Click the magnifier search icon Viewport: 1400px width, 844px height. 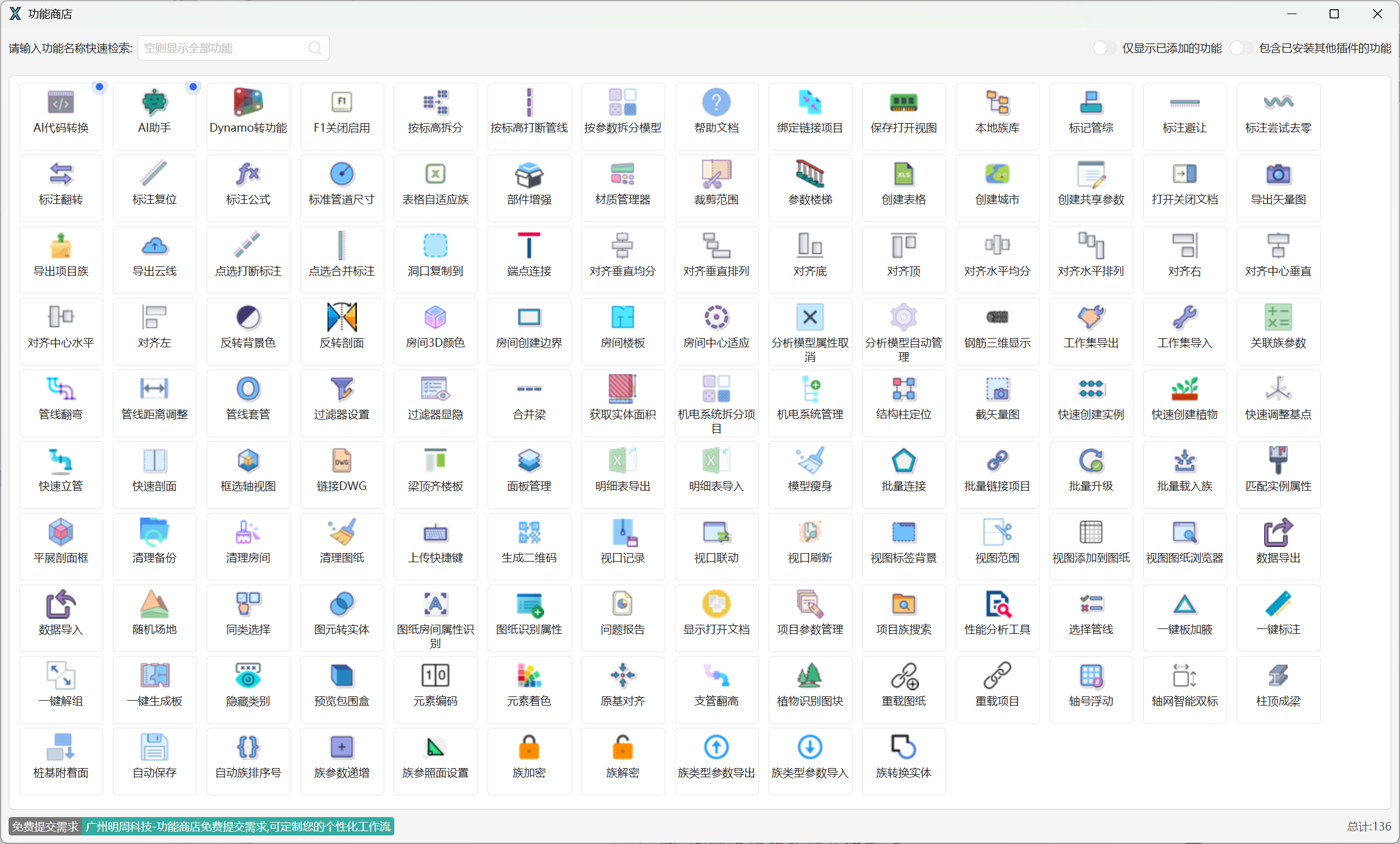coord(315,48)
